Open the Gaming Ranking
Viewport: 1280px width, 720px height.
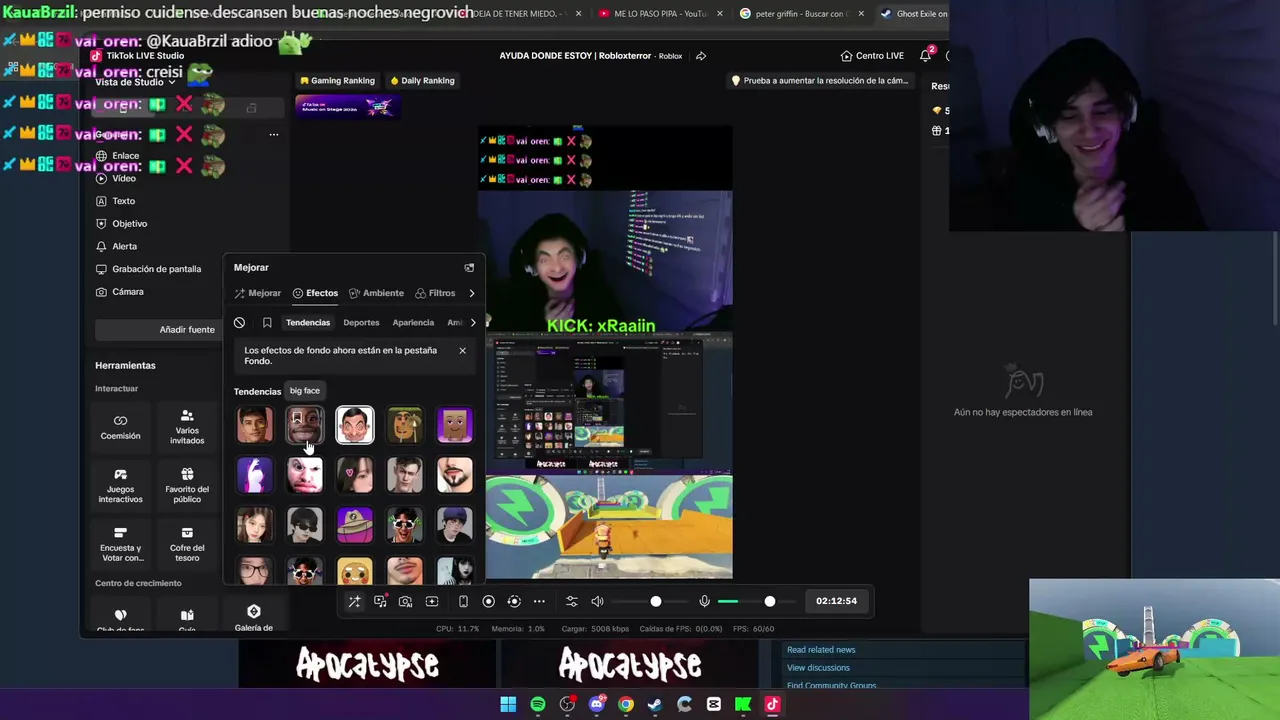[x=337, y=81]
